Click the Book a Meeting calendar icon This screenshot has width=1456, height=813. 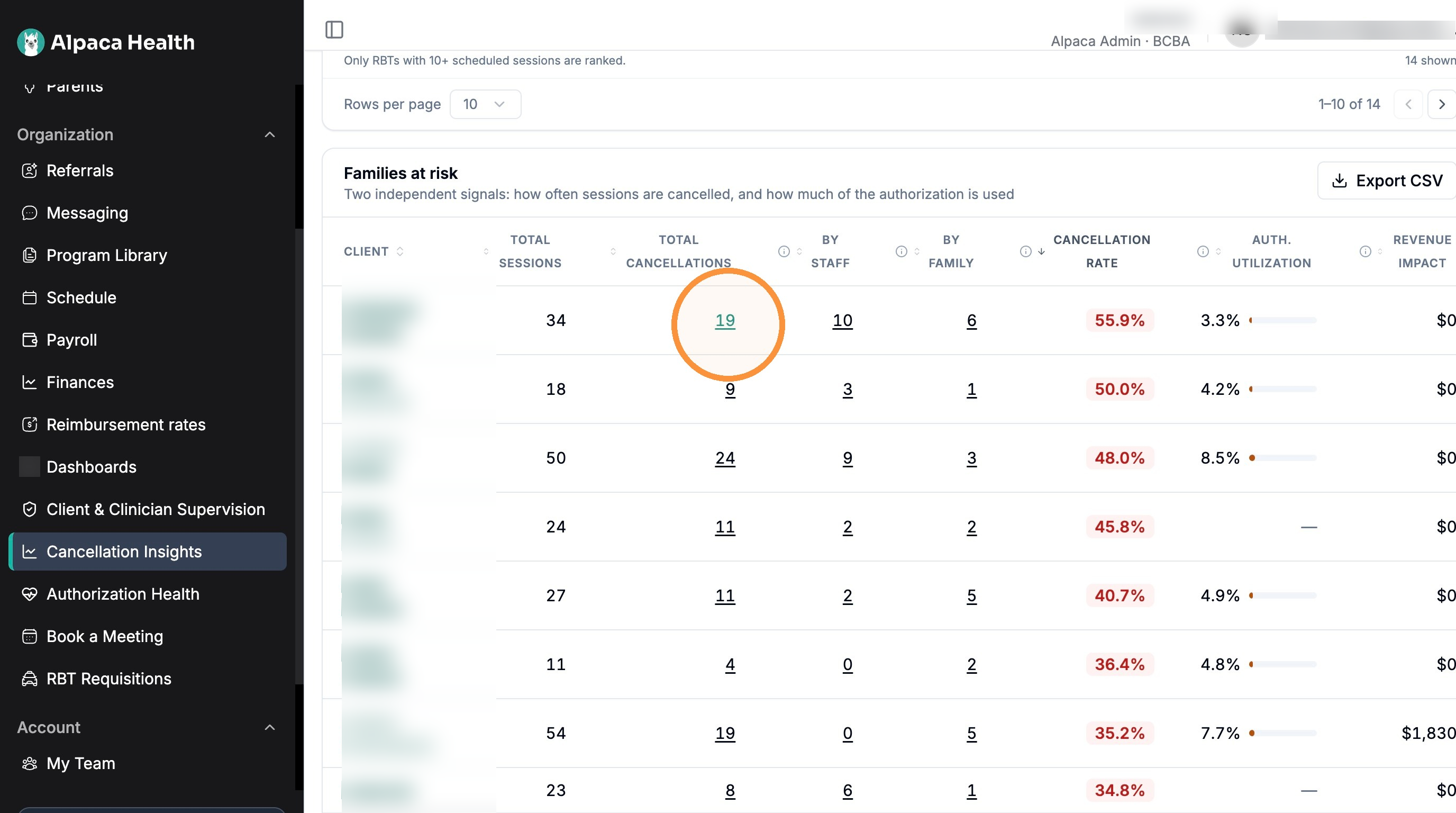[30, 637]
